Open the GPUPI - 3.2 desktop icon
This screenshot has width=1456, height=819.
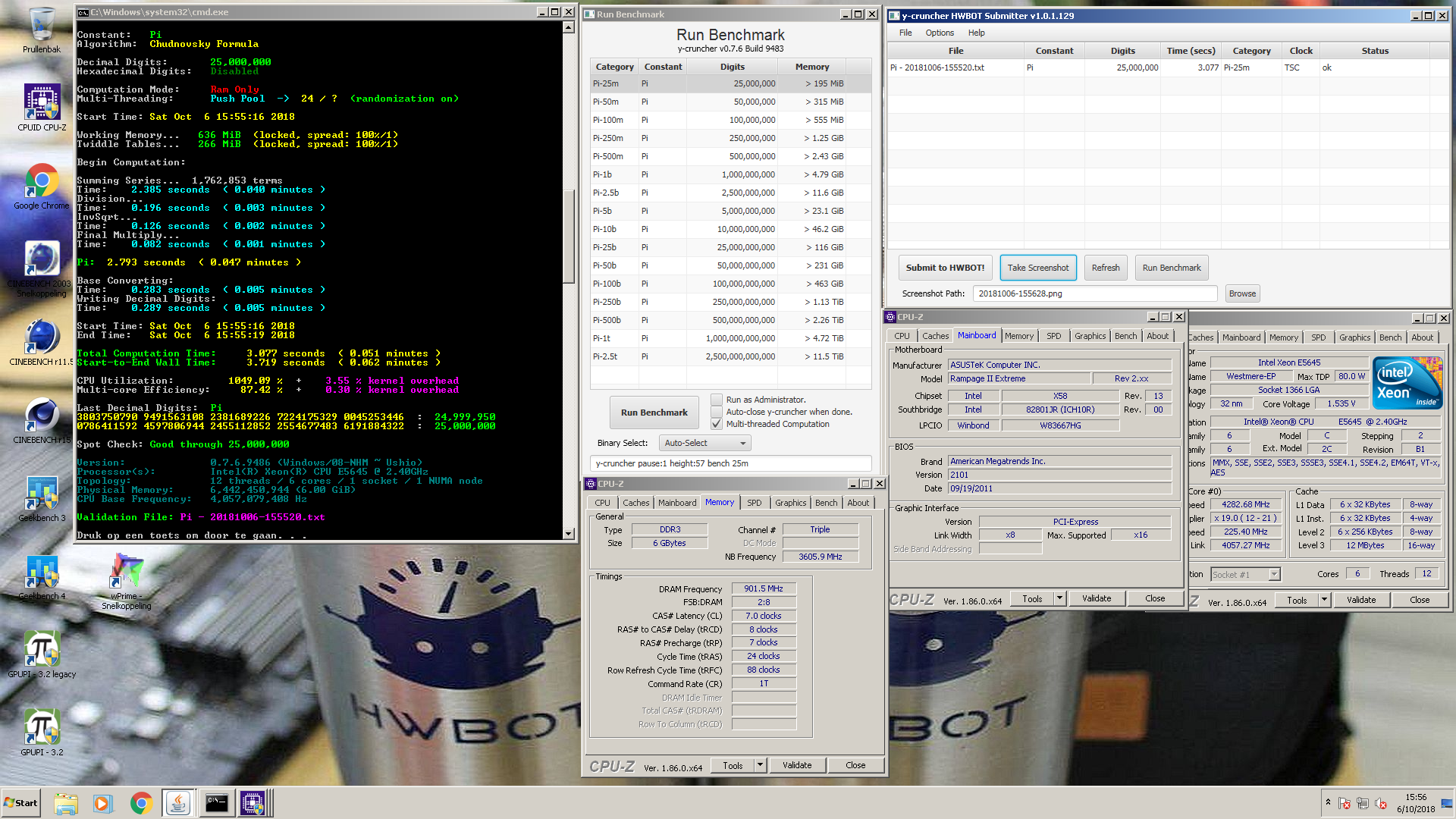click(42, 733)
